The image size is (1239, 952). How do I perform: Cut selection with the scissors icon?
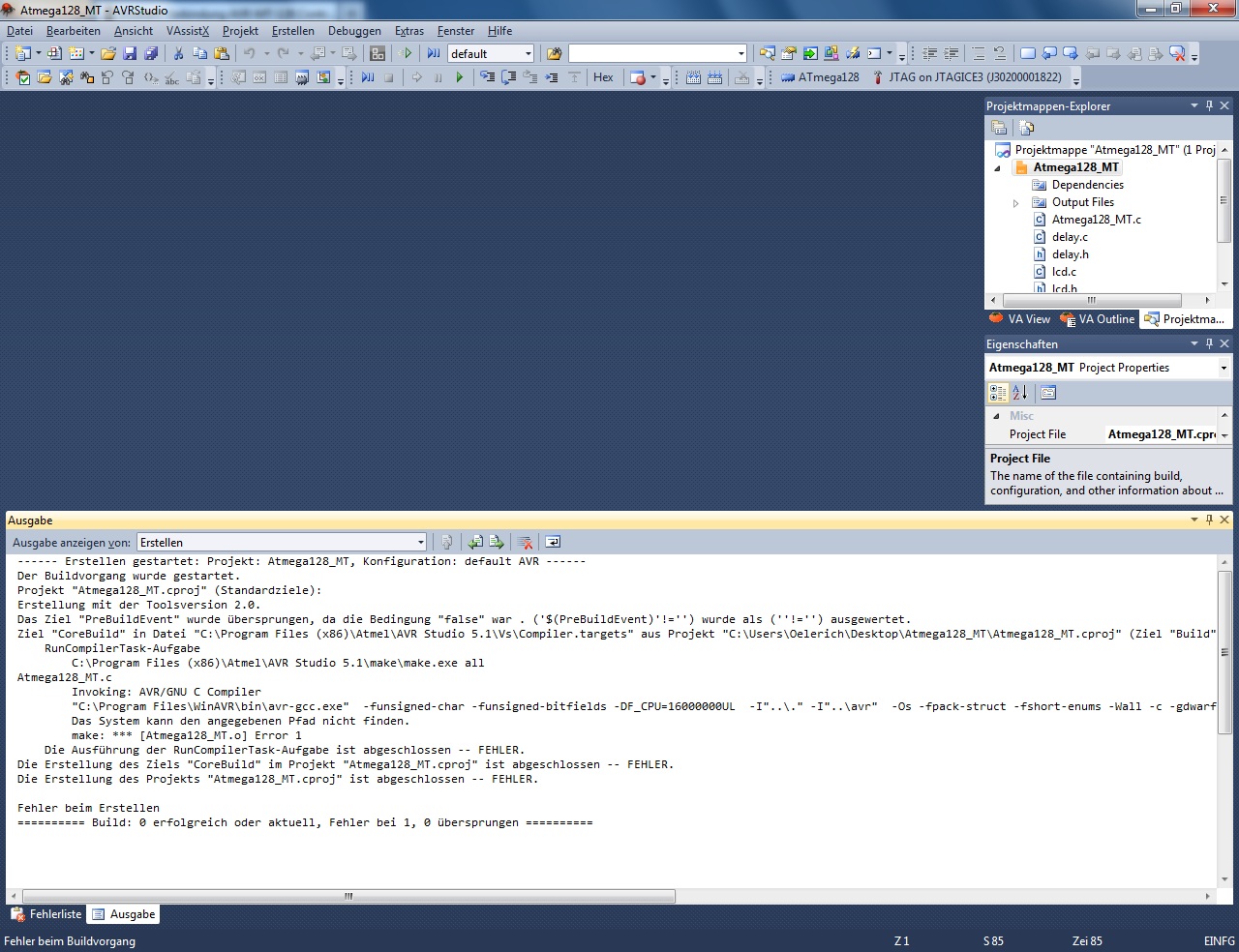click(178, 53)
